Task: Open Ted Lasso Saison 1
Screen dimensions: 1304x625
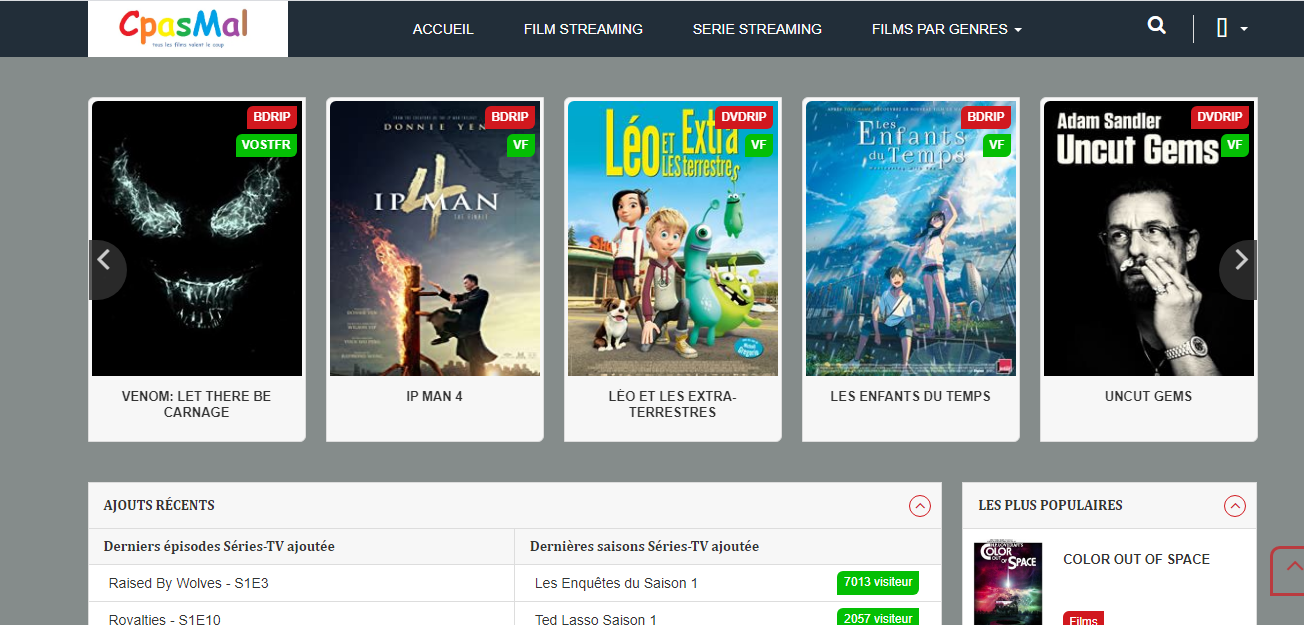Action: pyautogui.click(x=596, y=619)
